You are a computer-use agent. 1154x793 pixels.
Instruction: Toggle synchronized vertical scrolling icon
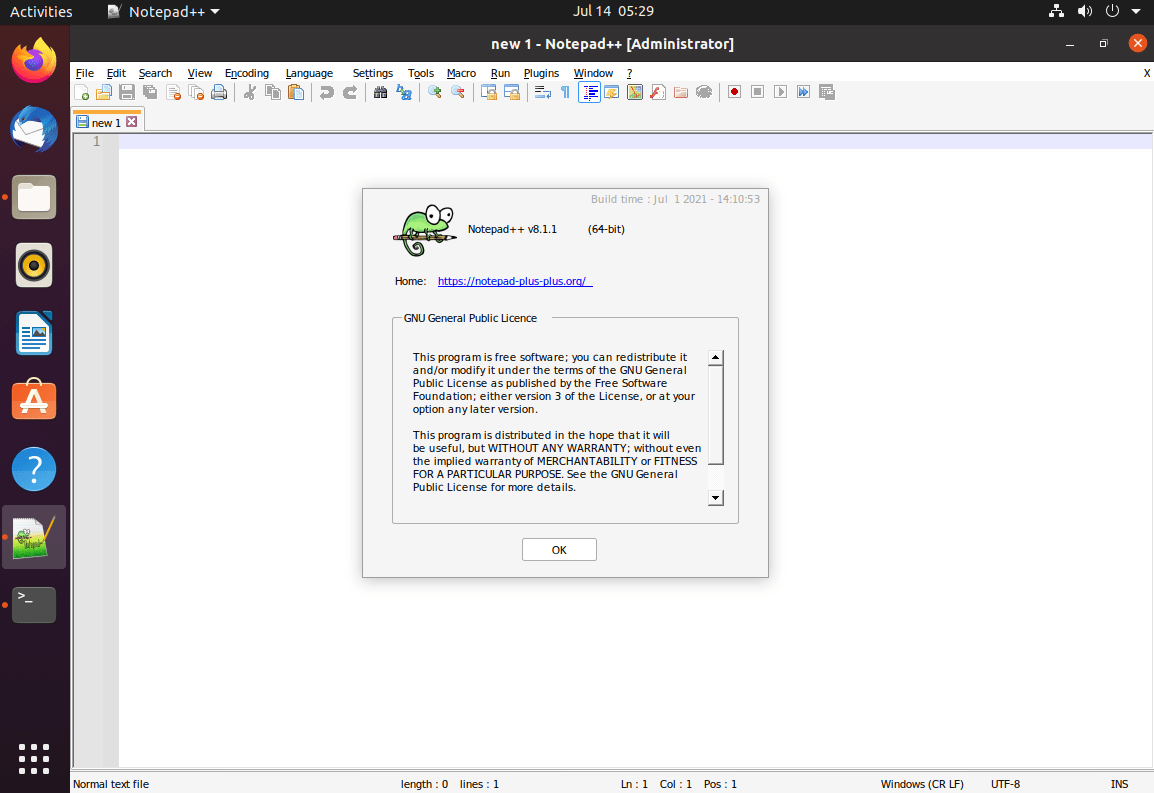tap(489, 92)
